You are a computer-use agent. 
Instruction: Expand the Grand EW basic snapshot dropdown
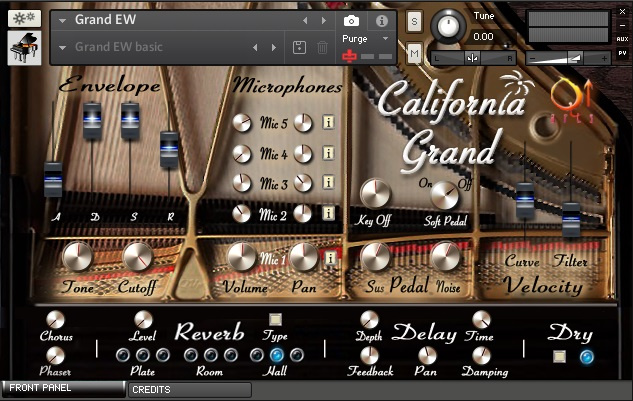[x=64, y=47]
